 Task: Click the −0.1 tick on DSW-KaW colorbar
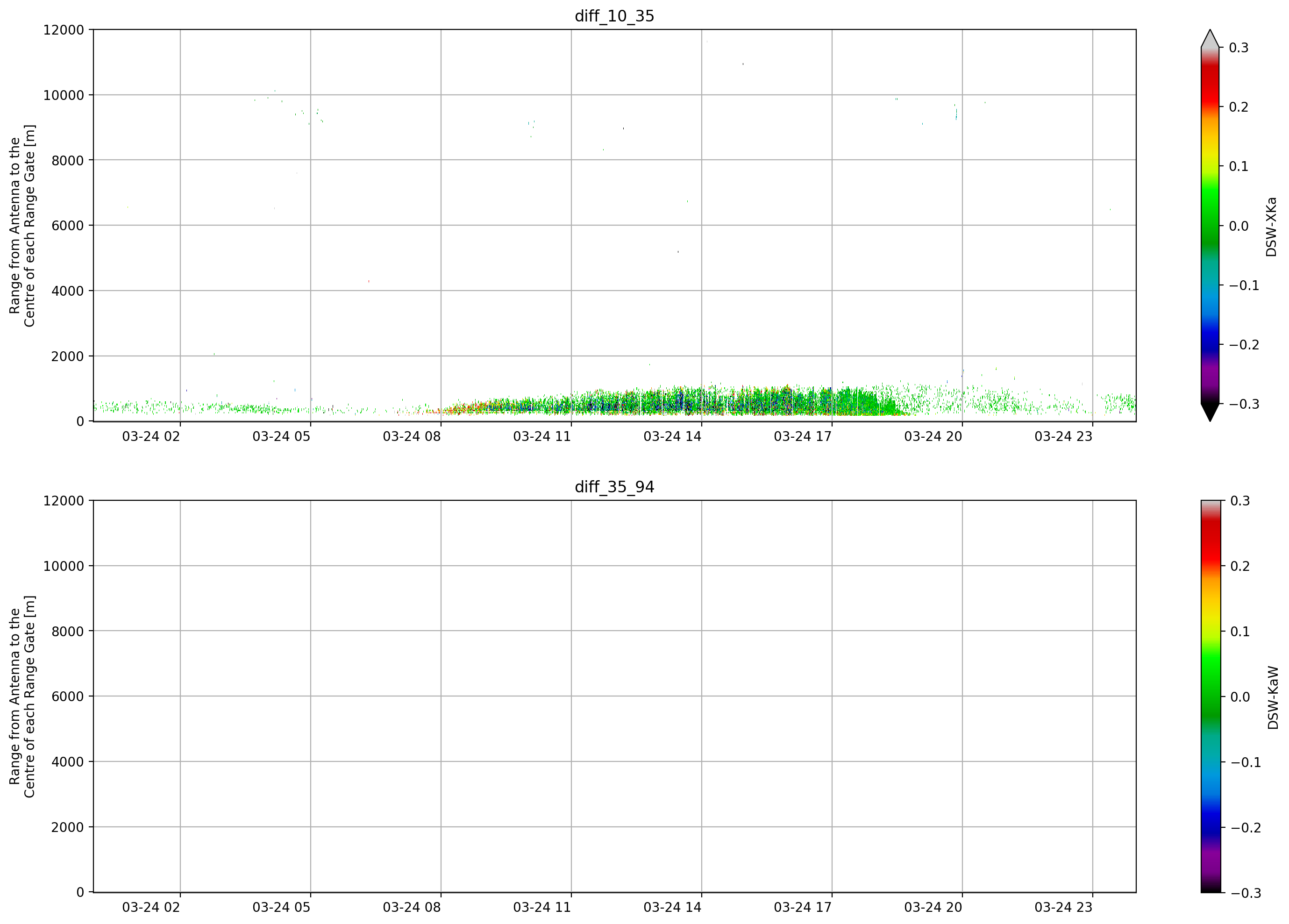pyautogui.click(x=1245, y=762)
